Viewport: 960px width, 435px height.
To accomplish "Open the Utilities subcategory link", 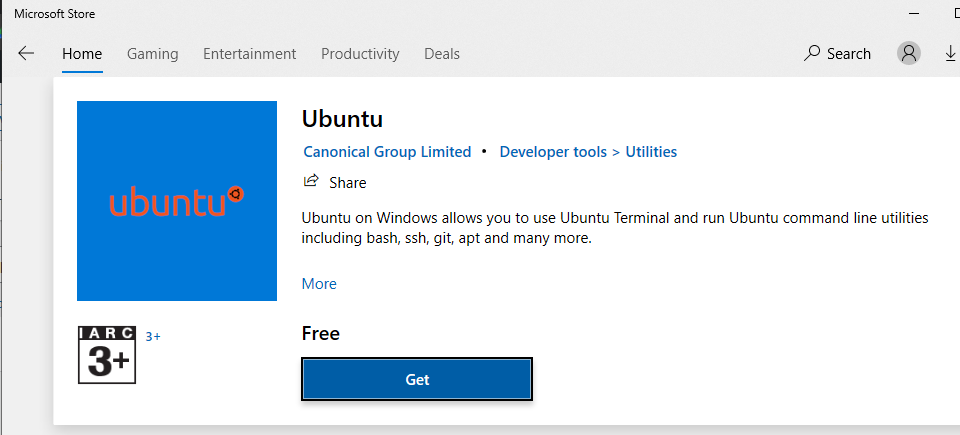I will pyautogui.click(x=651, y=152).
